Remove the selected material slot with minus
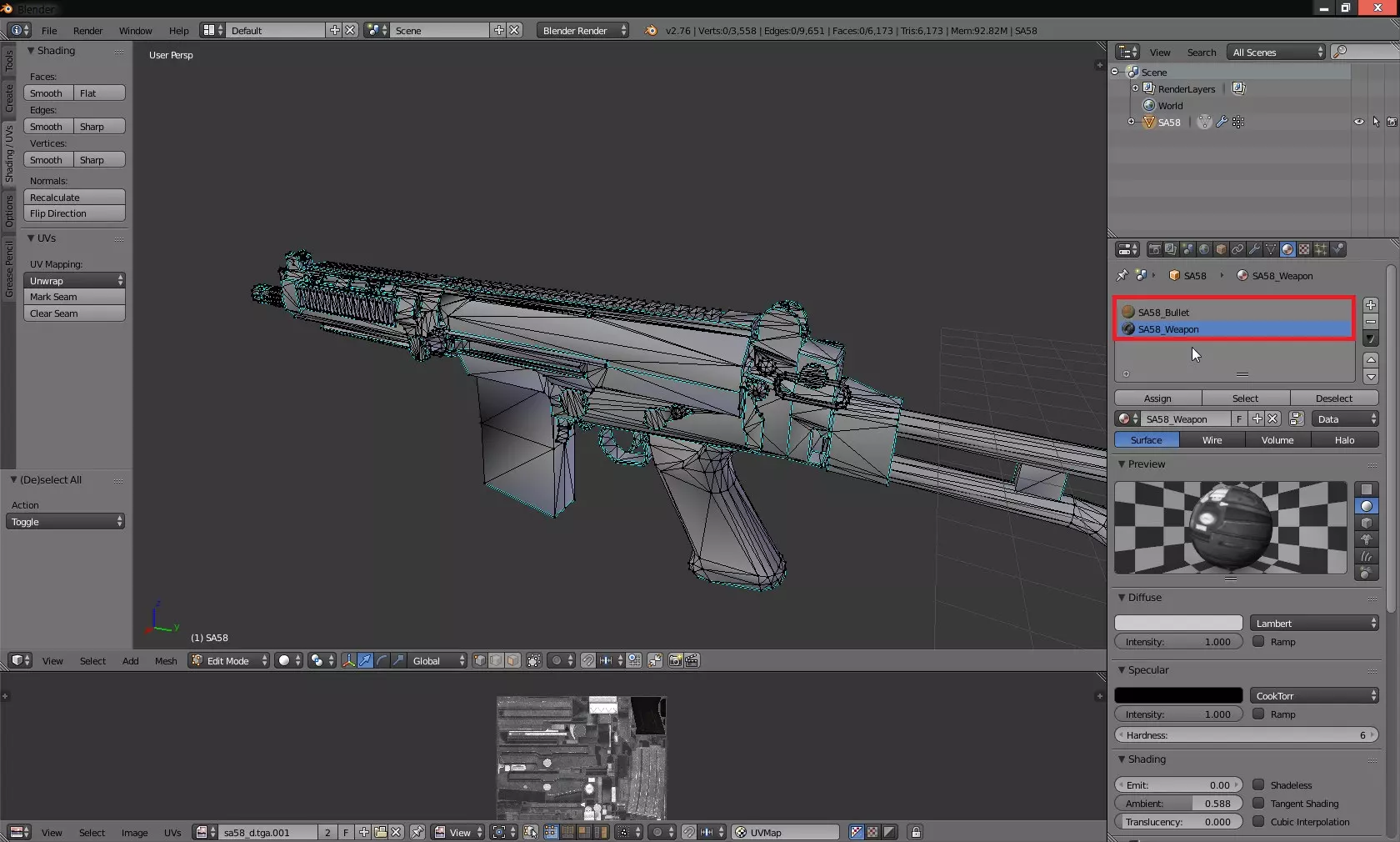The width and height of the screenshot is (1400, 842). [1370, 322]
